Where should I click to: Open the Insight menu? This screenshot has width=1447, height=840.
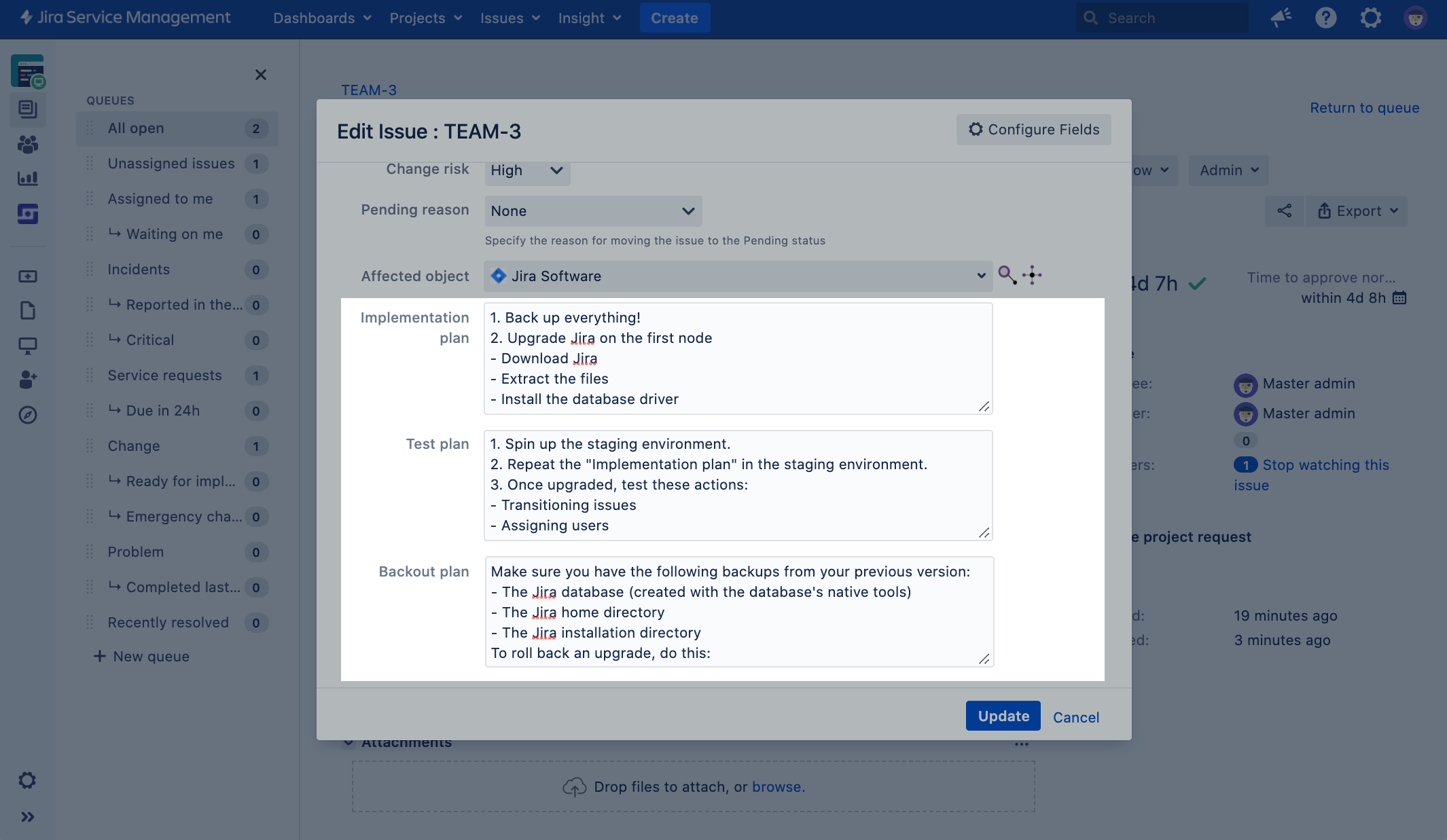589,18
